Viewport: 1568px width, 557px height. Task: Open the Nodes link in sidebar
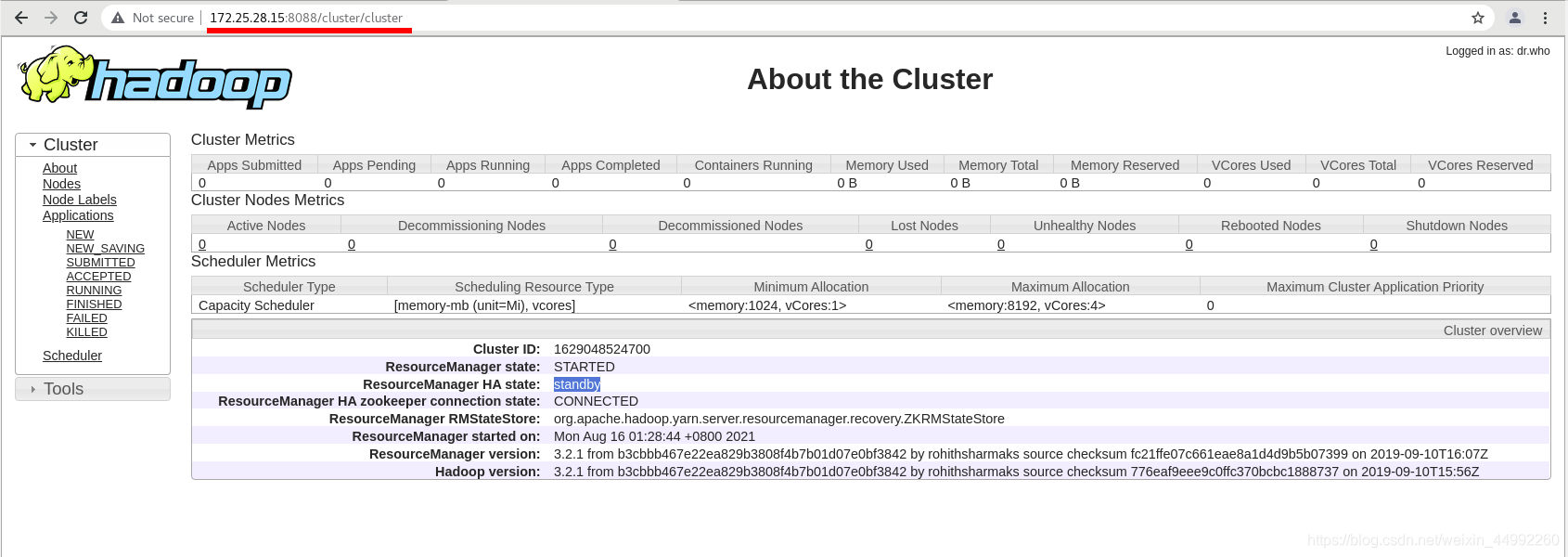coord(61,184)
